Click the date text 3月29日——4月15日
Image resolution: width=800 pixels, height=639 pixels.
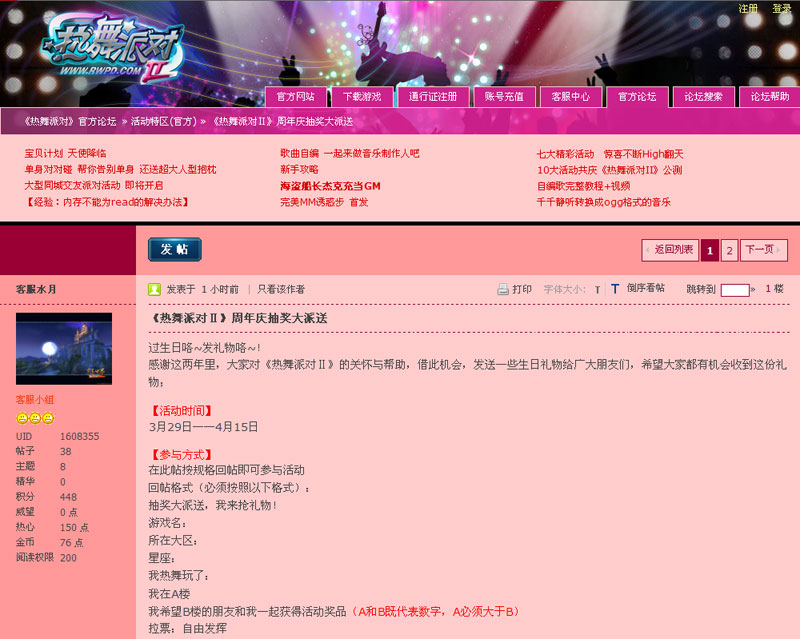(x=203, y=427)
